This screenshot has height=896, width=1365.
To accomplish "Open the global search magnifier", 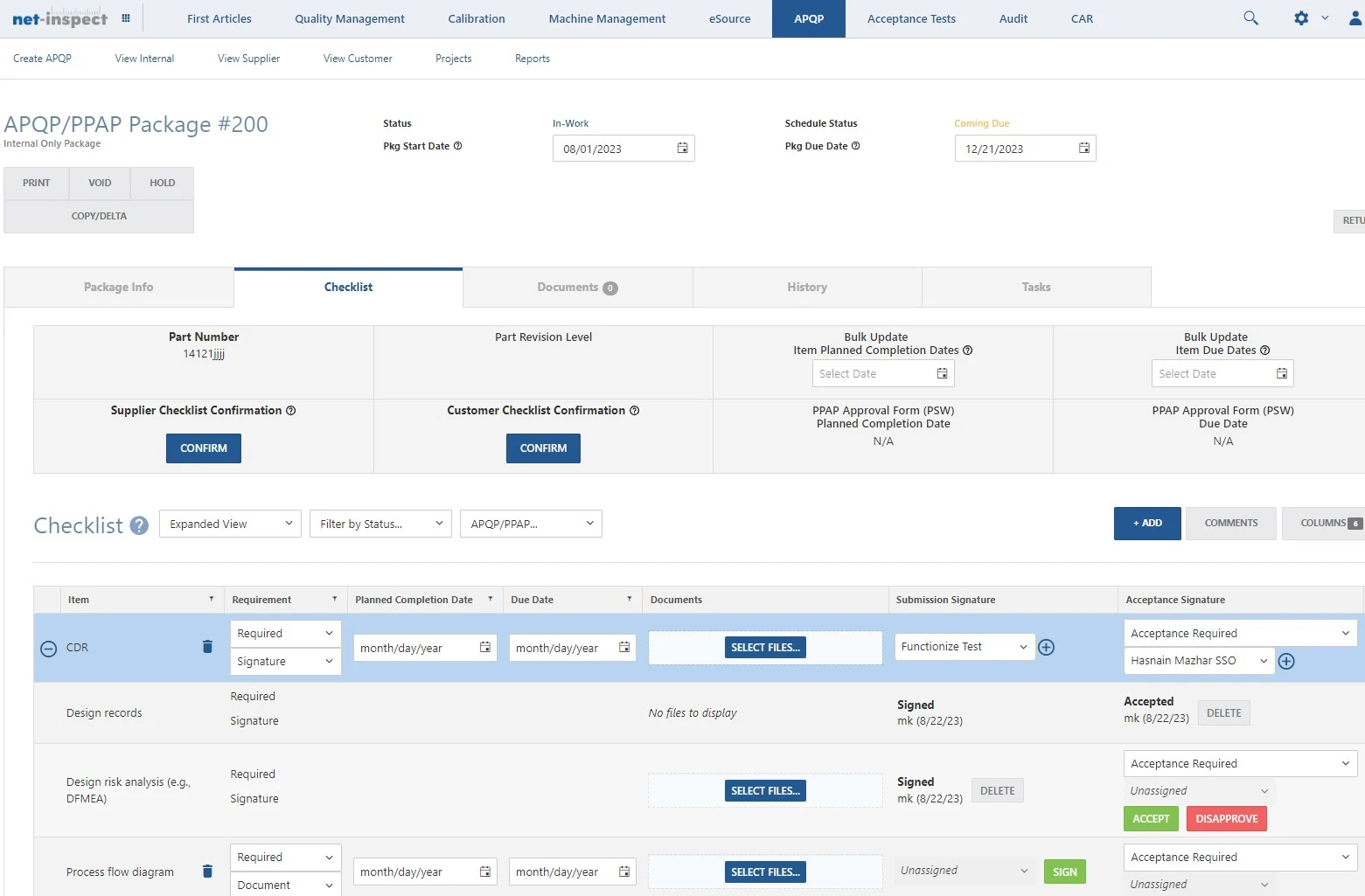I will pos(1250,17).
